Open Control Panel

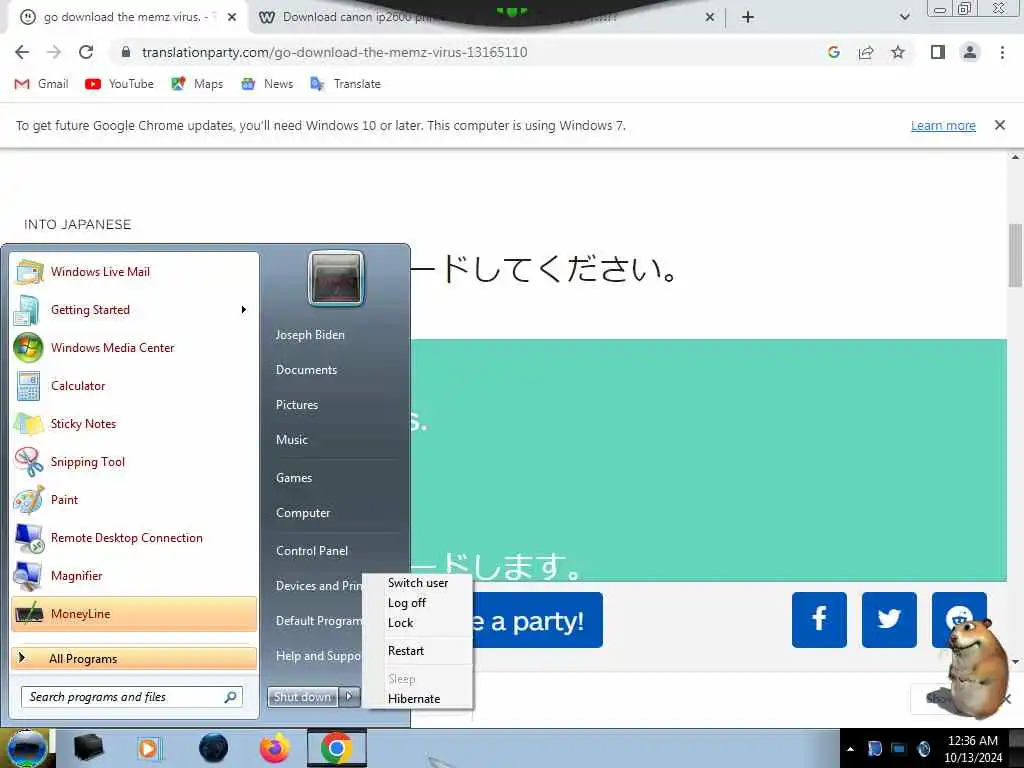312,551
